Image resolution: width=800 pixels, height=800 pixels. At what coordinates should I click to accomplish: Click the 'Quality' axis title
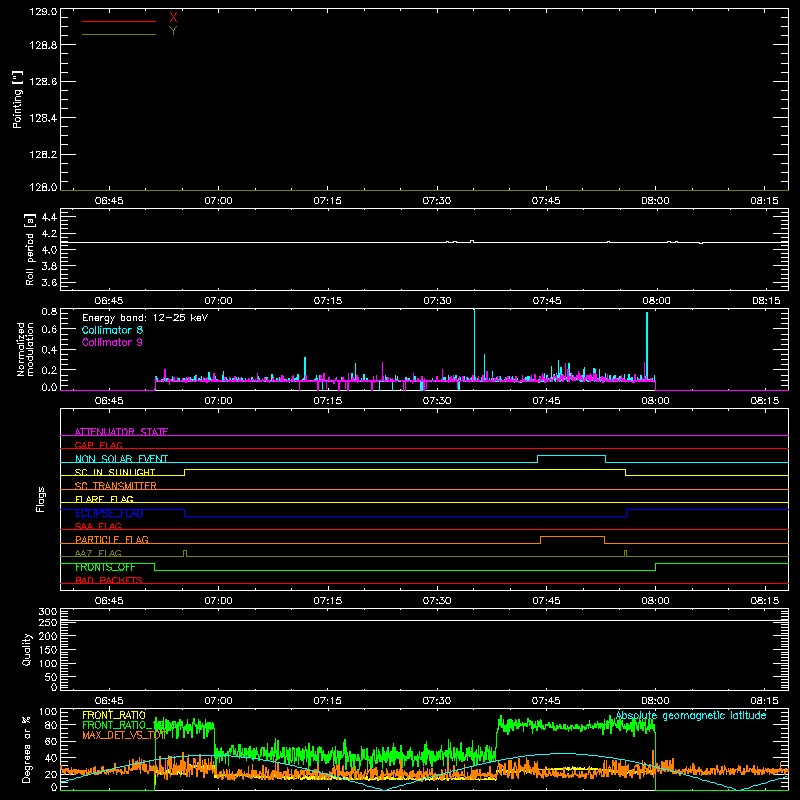pyautogui.click(x=27, y=649)
